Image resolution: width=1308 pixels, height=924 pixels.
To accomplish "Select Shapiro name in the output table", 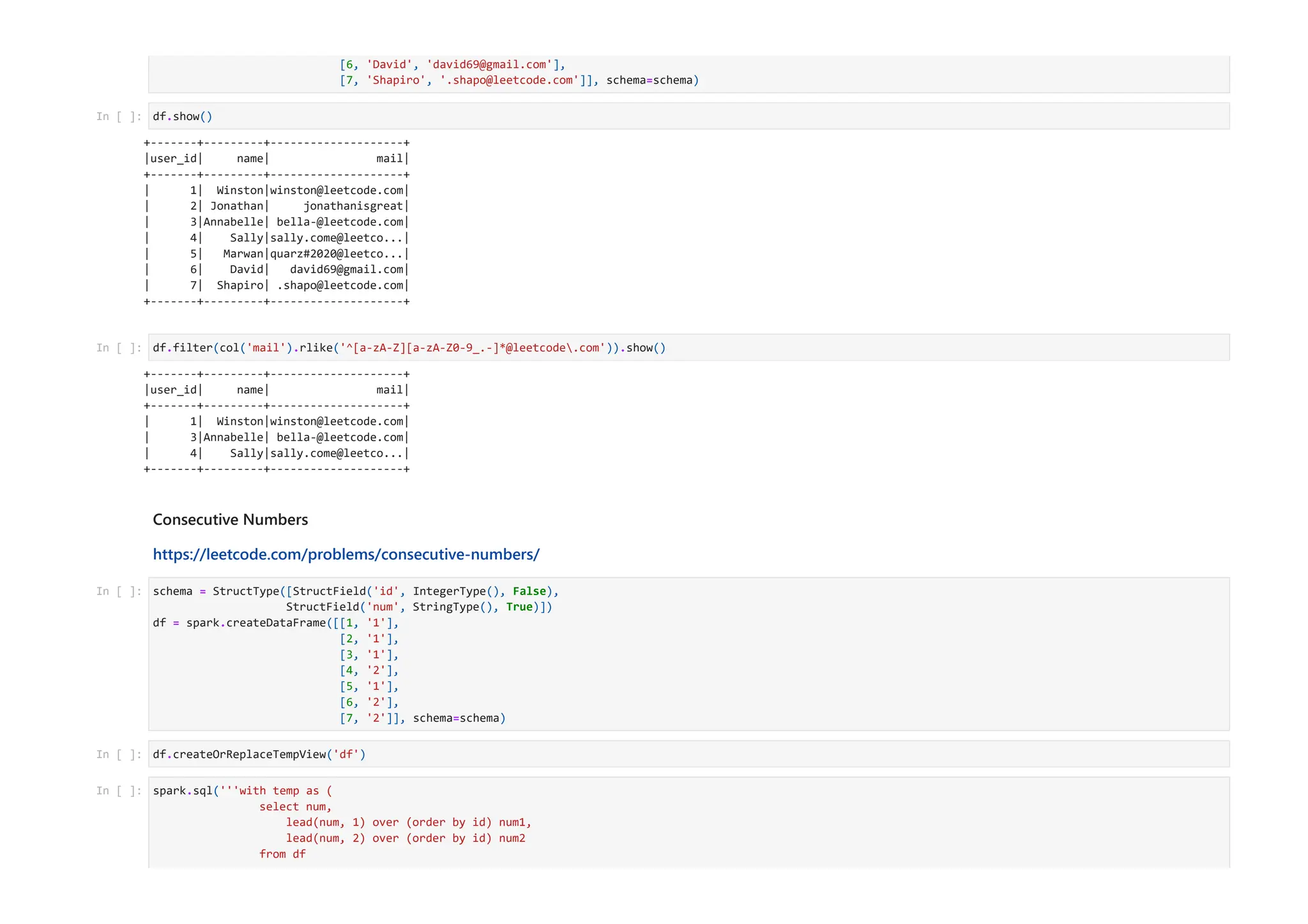I will (240, 285).
